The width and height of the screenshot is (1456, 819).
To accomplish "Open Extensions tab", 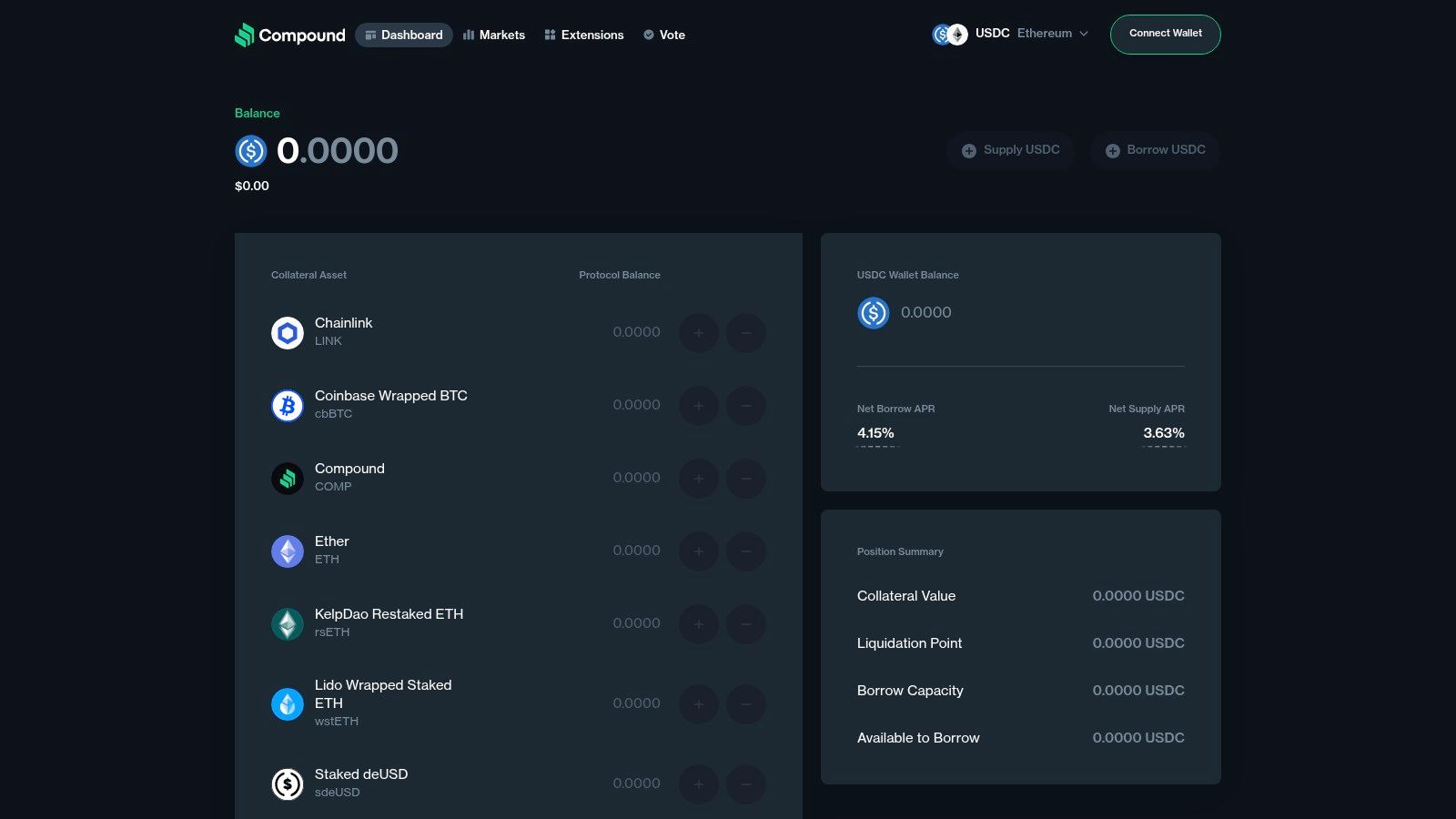I will [x=584, y=35].
